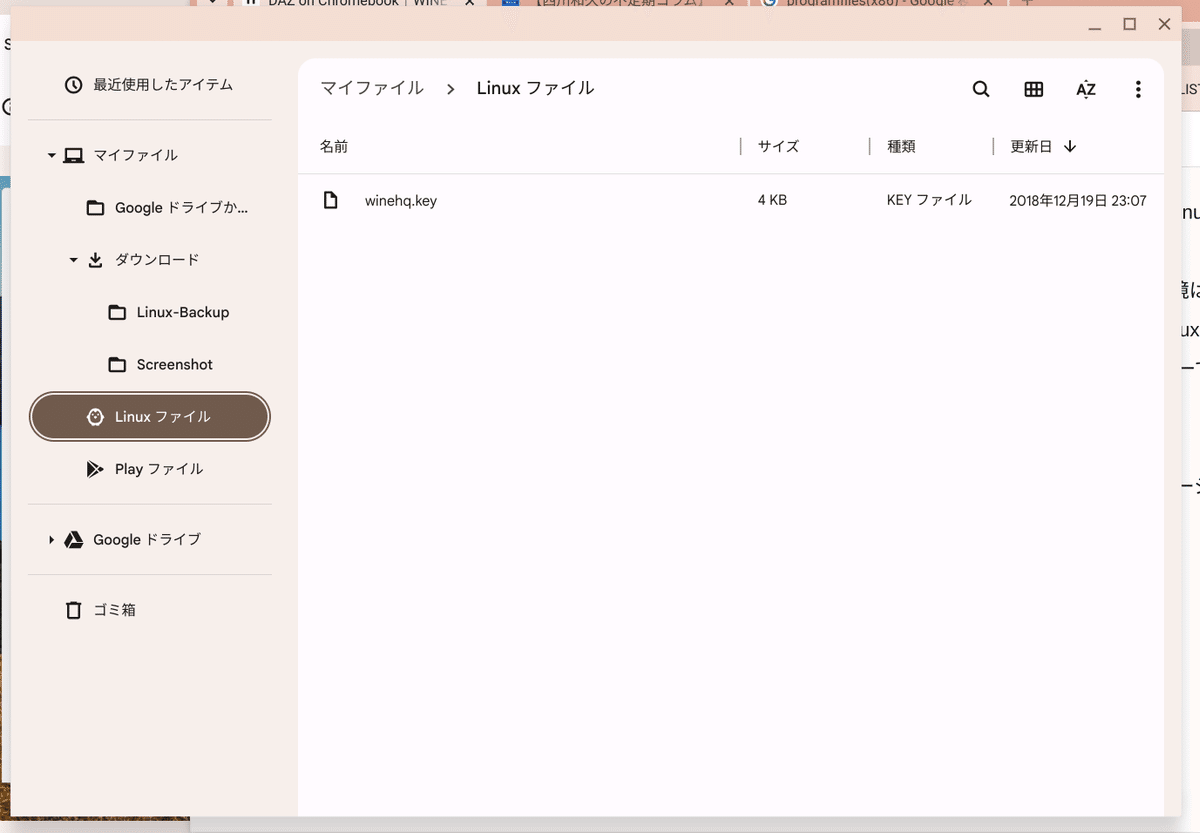Click the Google Drive triangle icon
Viewport: 1200px width, 833px height.
73,540
